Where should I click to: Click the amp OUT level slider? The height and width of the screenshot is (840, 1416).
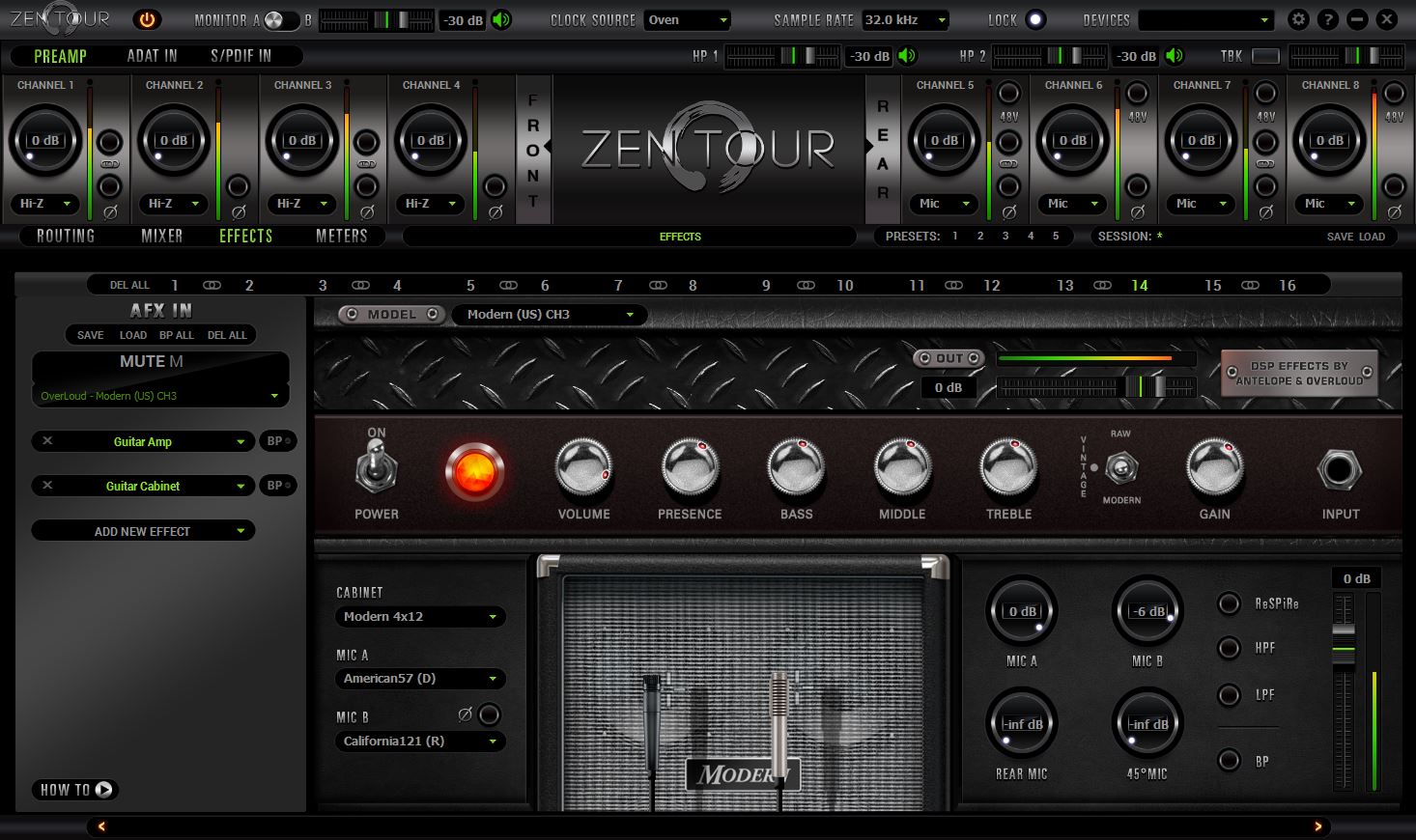pyautogui.click(x=1097, y=387)
